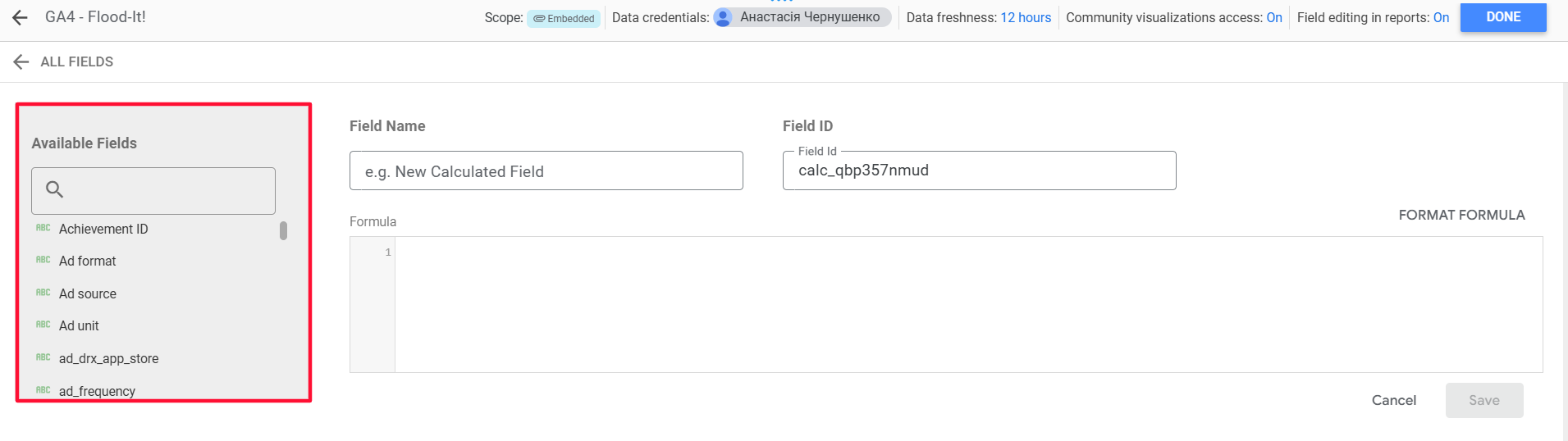Click the ABC type icon beside Ad format
Image resolution: width=1568 pixels, height=441 pixels.
(x=43, y=261)
